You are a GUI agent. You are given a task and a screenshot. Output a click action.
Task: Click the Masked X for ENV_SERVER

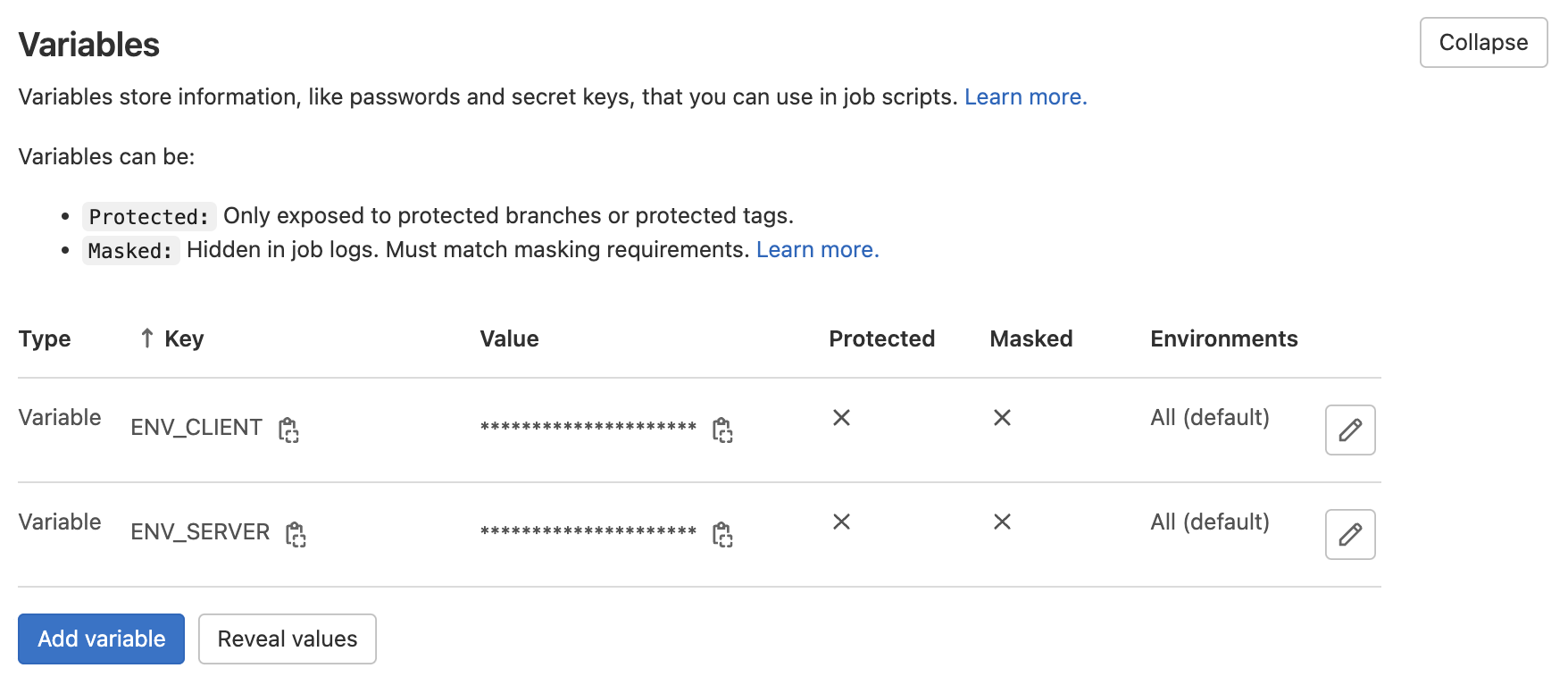(1002, 522)
